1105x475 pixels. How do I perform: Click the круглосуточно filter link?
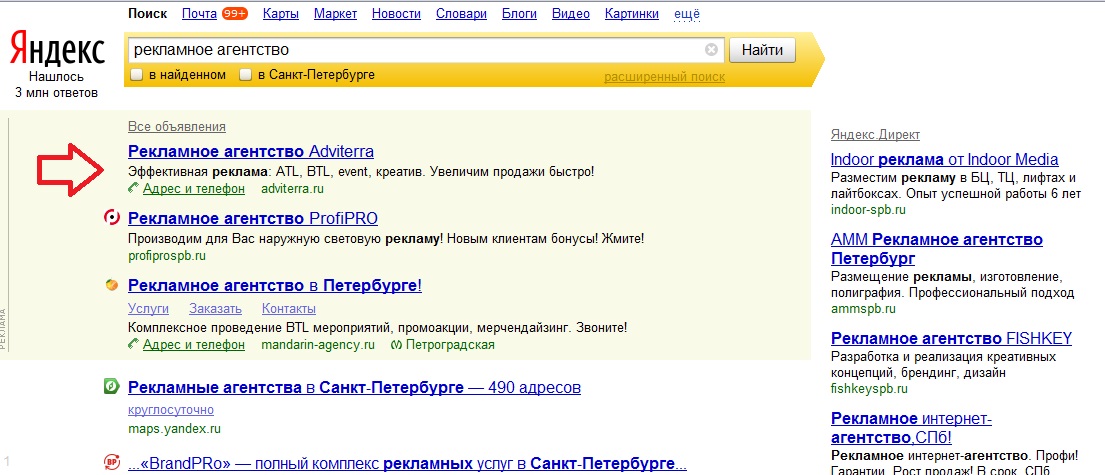pos(171,409)
